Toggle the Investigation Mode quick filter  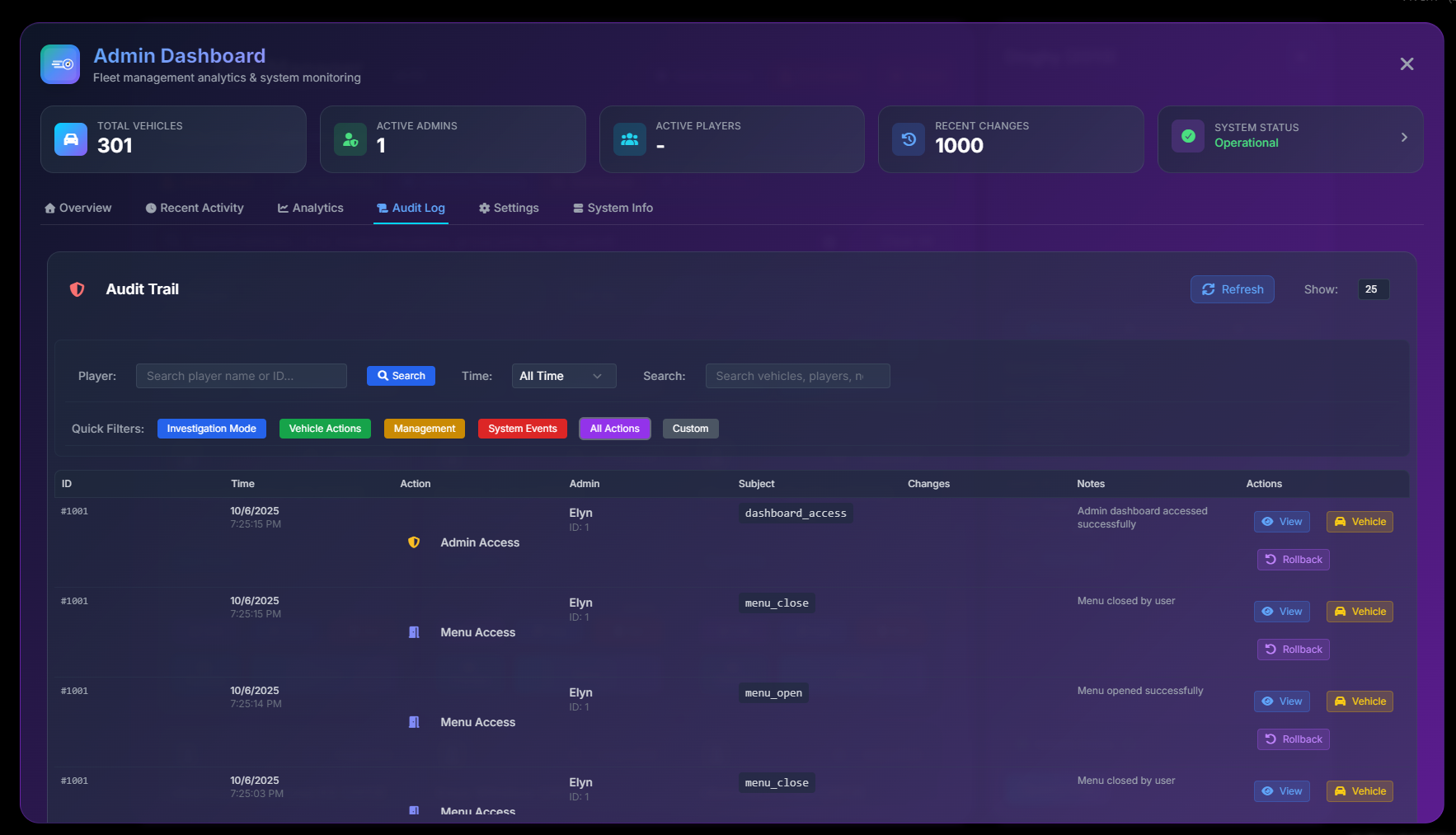point(211,429)
